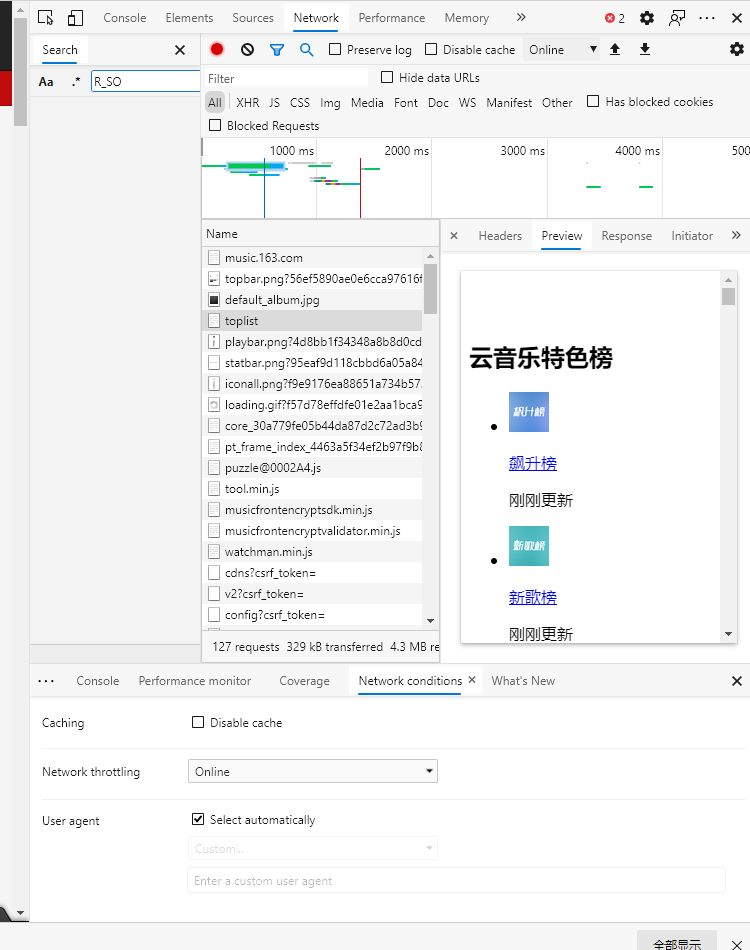The width and height of the screenshot is (750, 950).
Task: Open Network panel settings gear
Action: (x=737, y=49)
